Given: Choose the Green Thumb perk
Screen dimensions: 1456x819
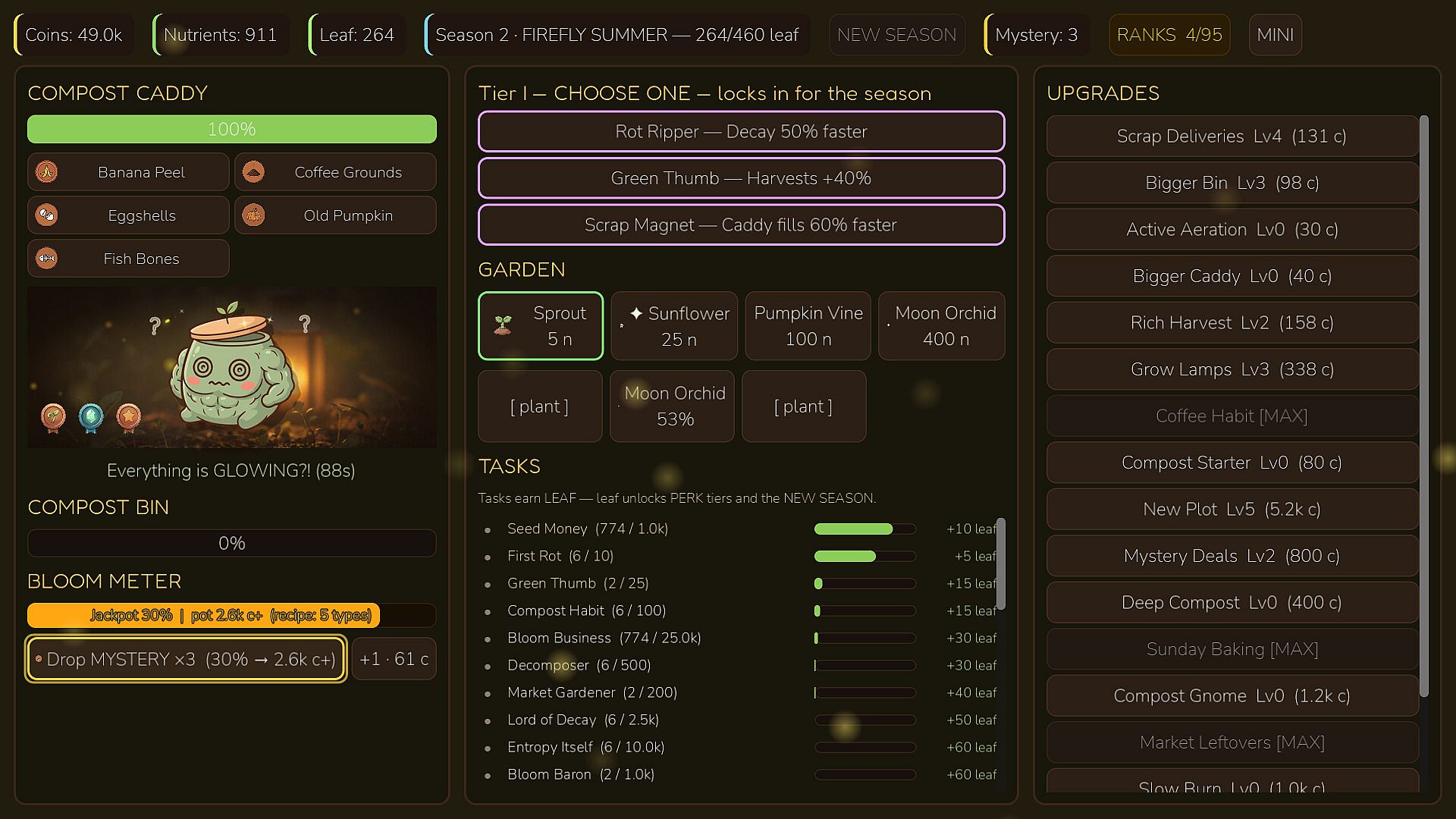Looking at the screenshot, I should tap(741, 178).
